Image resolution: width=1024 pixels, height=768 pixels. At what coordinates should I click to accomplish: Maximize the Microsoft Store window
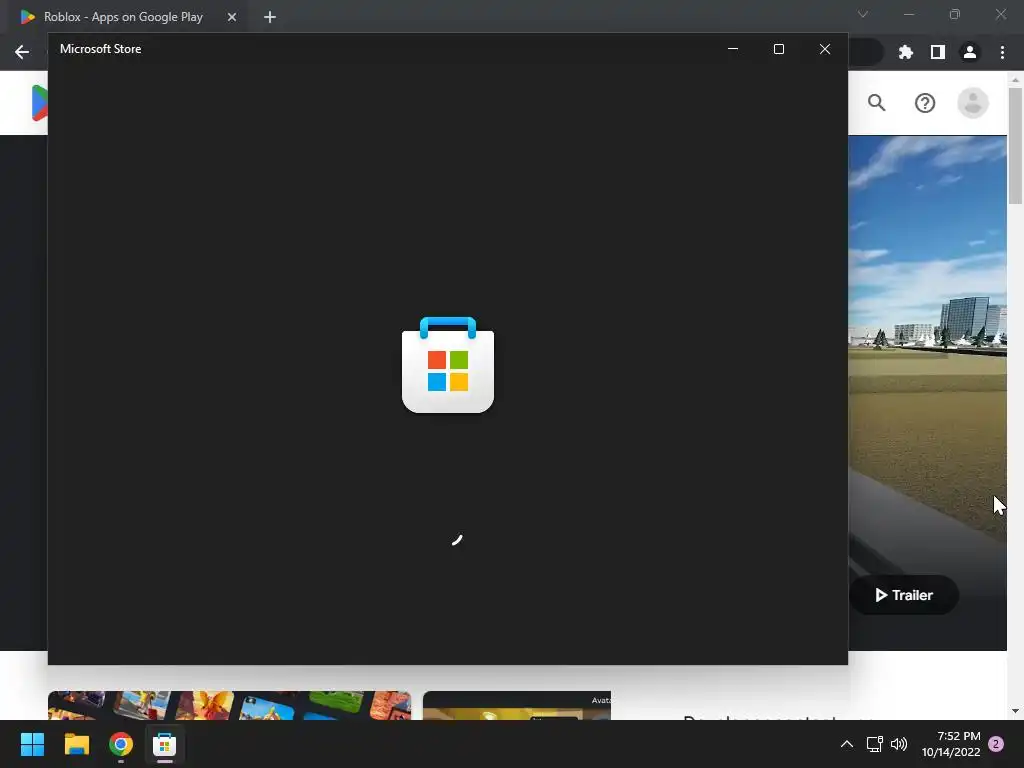[778, 49]
